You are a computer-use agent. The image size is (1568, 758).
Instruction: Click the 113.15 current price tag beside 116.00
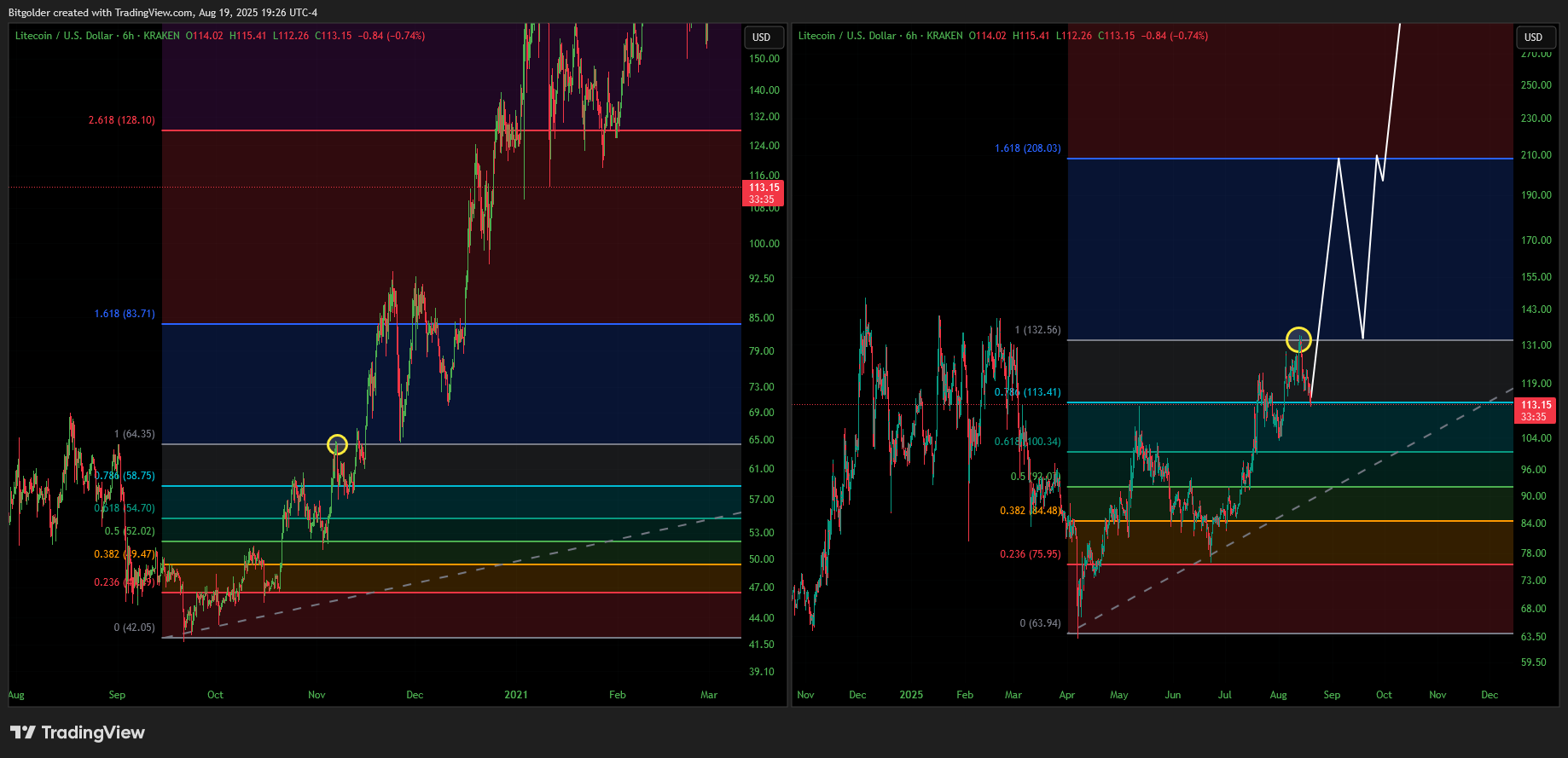[x=763, y=194]
